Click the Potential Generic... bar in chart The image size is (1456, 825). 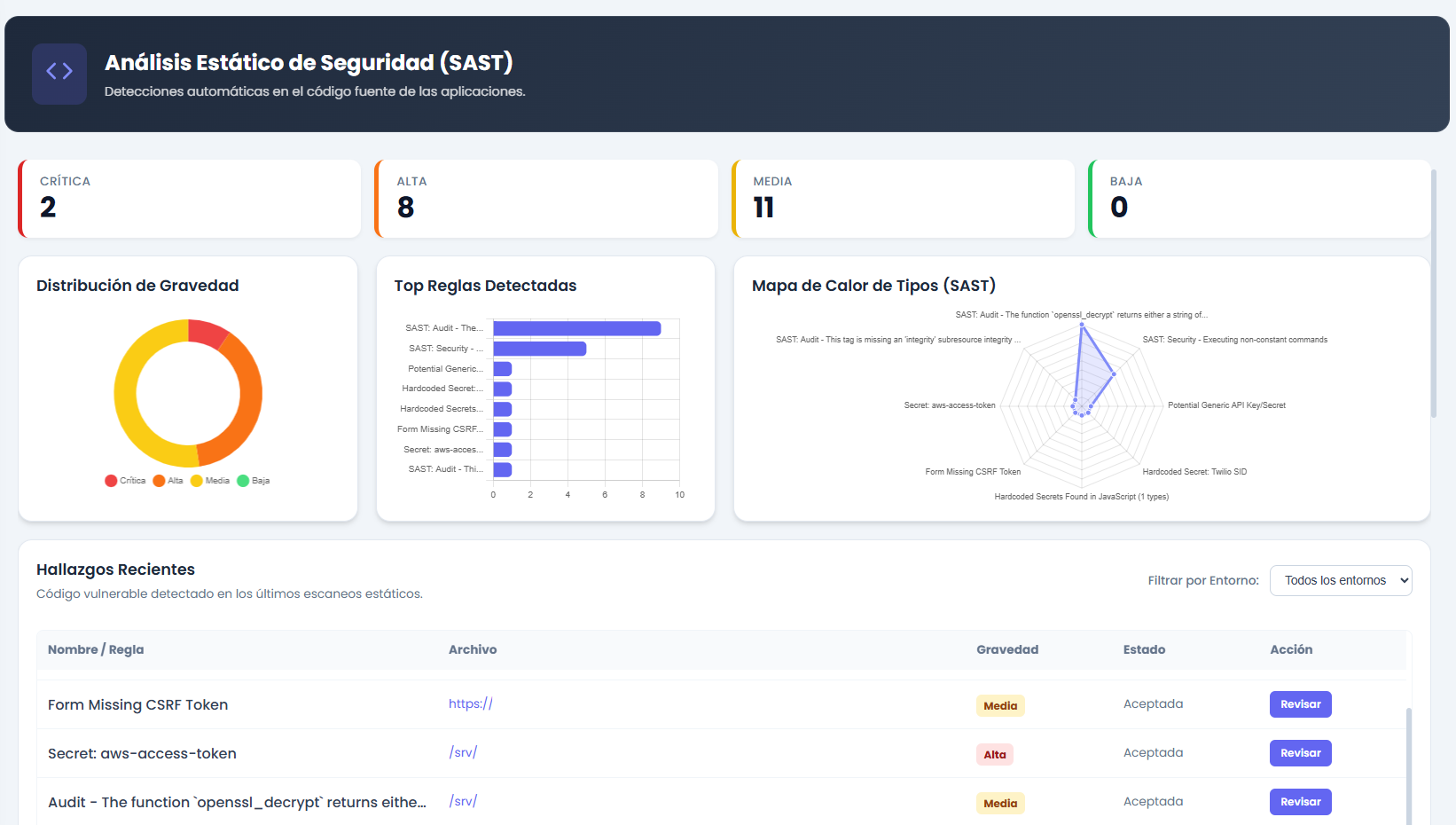point(503,369)
